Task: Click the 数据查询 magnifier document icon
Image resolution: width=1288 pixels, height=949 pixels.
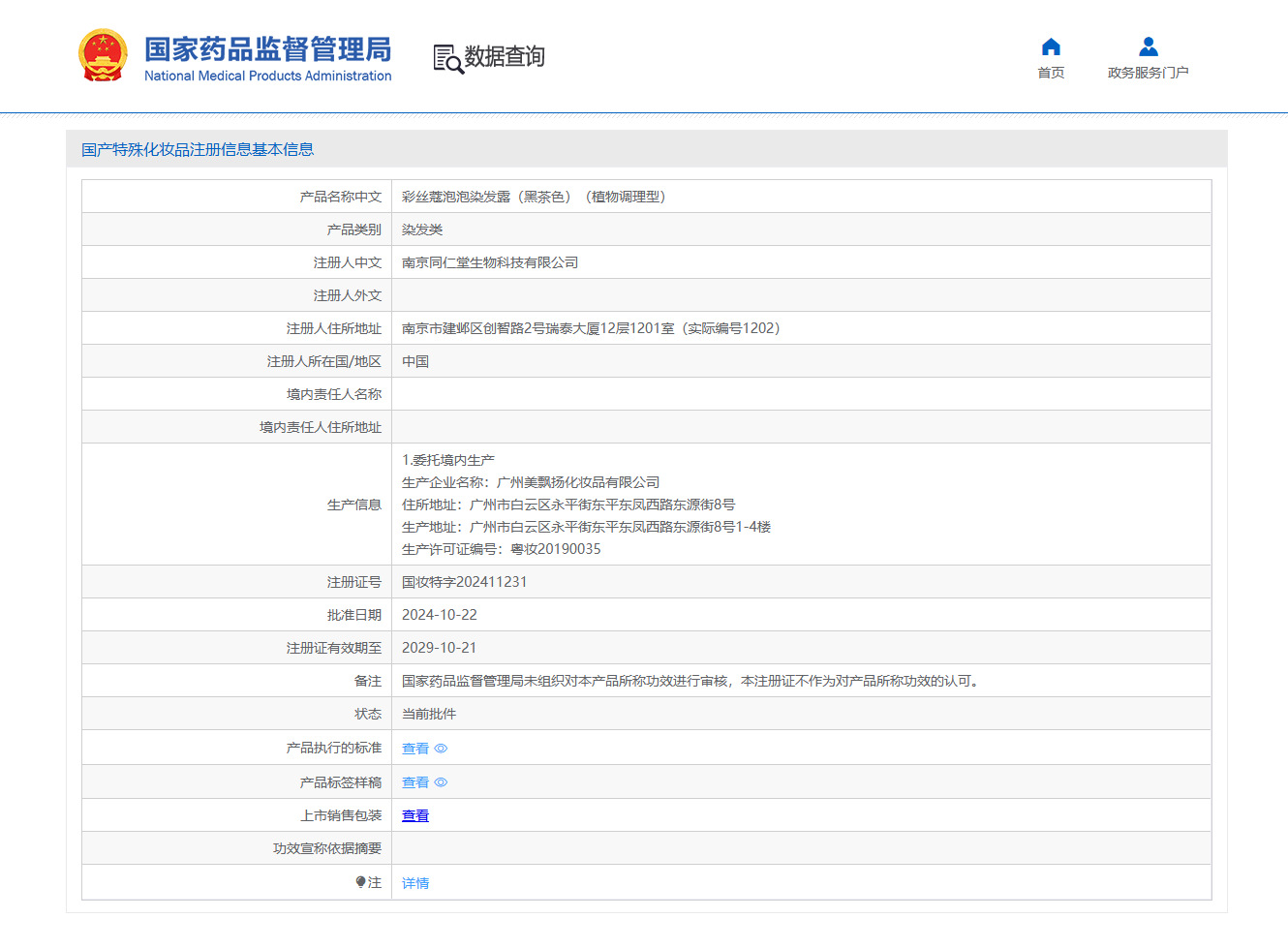Action: click(447, 59)
